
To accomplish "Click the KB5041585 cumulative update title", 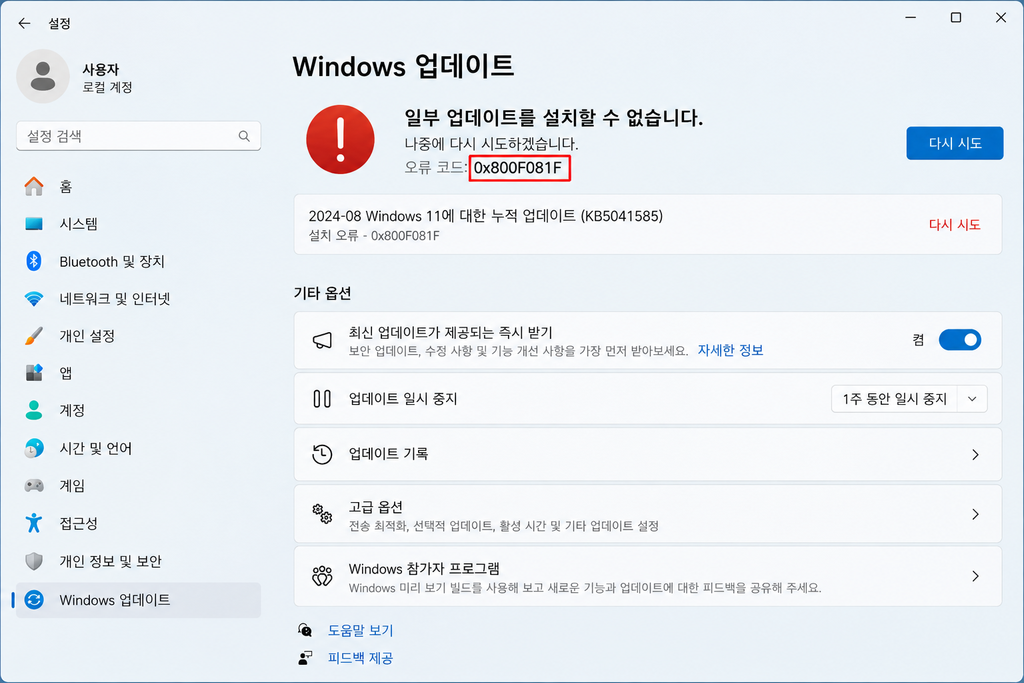I will point(485,216).
